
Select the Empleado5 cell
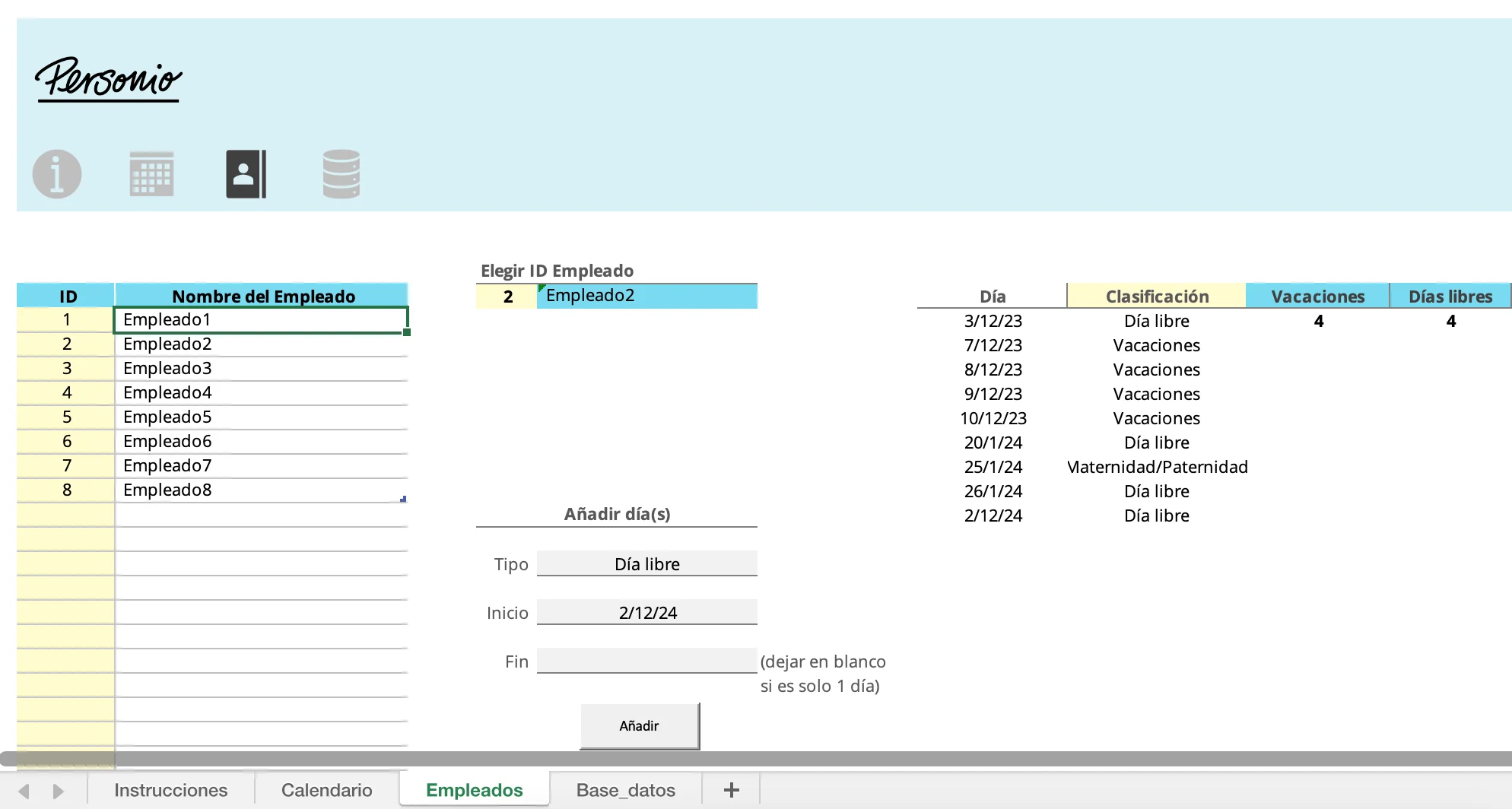tap(261, 417)
